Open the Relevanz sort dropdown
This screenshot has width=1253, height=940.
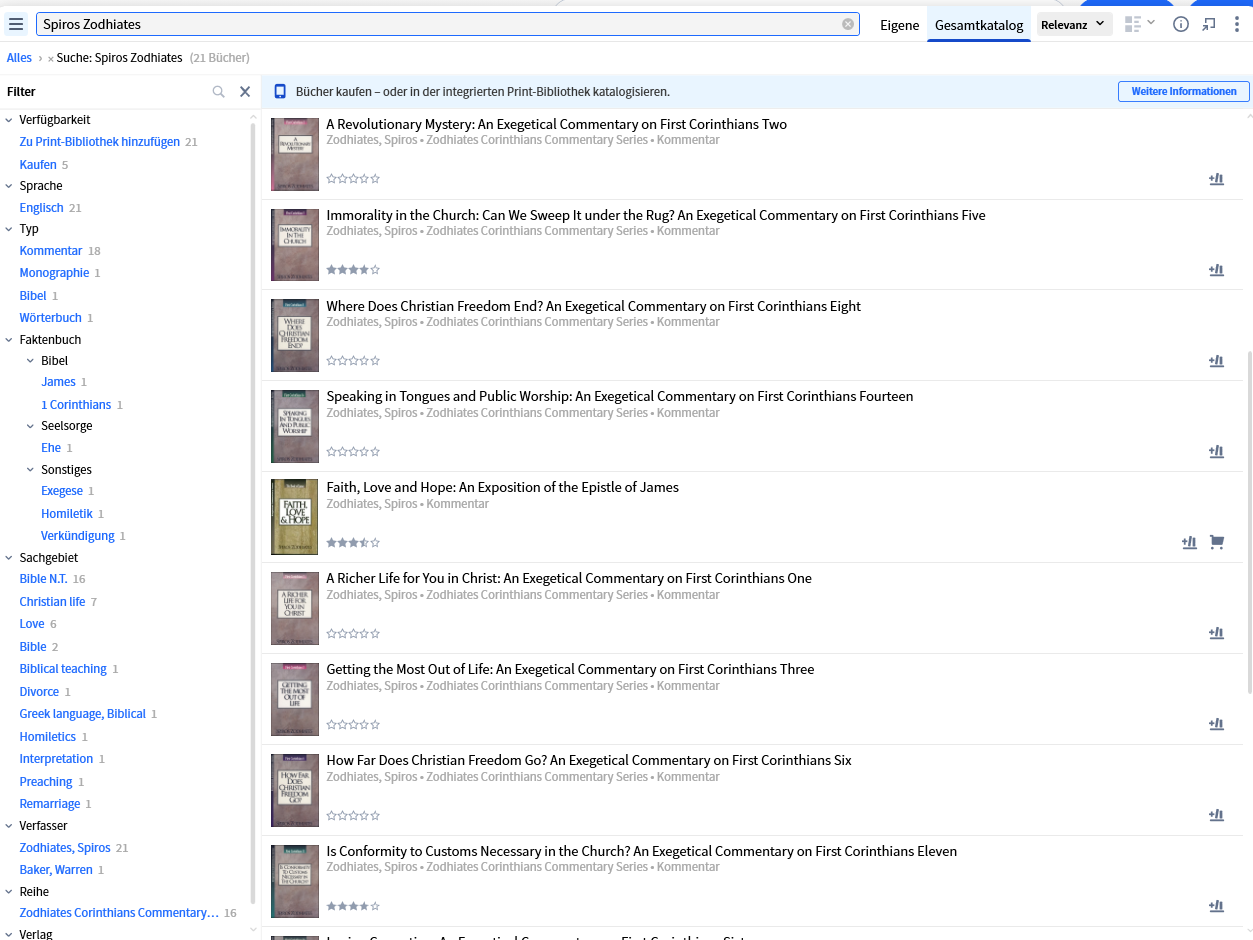point(1074,24)
